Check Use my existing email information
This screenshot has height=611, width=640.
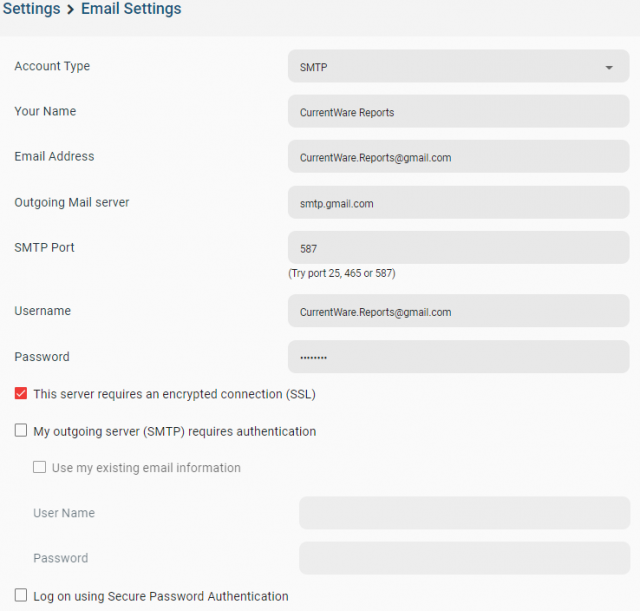40,467
